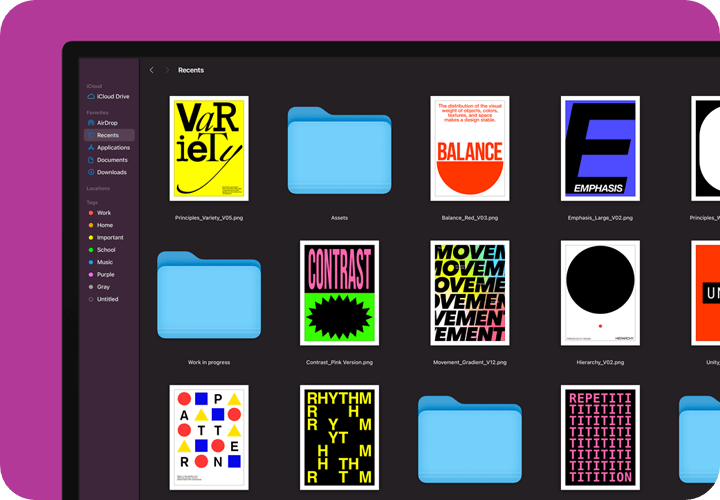Click the Emphasis_Large_V02.png file name
720x500 pixels.
coord(600,218)
